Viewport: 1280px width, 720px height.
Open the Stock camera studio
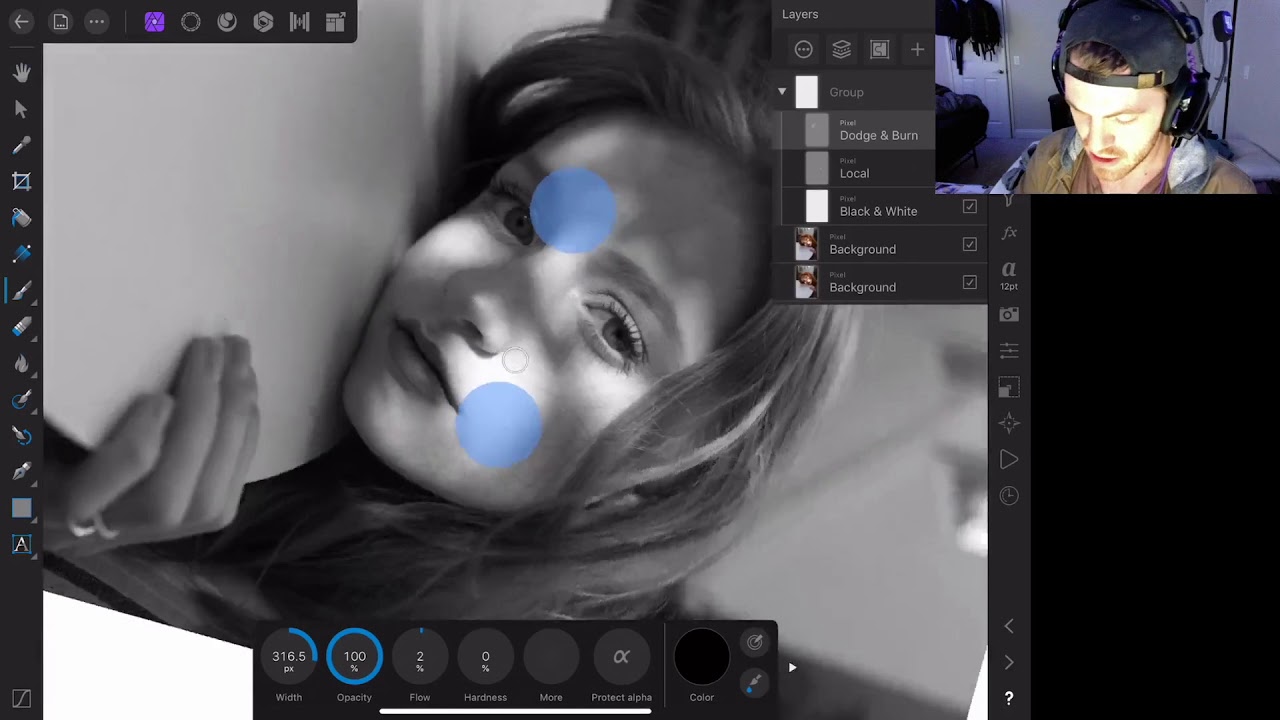1009,314
